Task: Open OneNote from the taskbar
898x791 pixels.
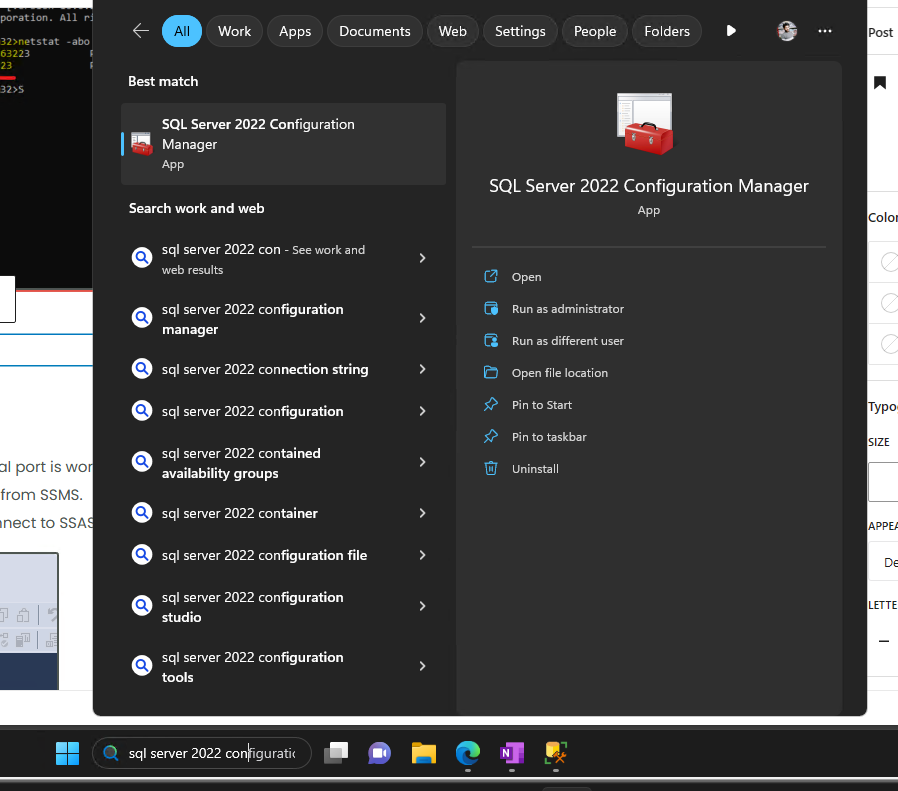Action: click(x=511, y=753)
